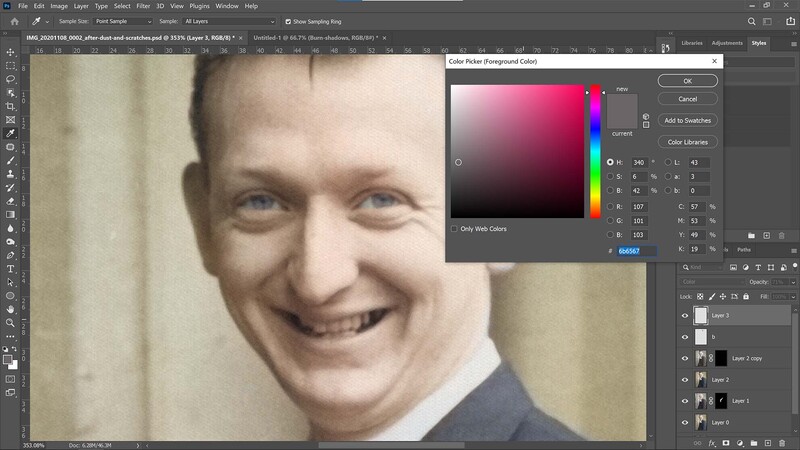Open the layer blend mode Color dropdown

[x=712, y=282]
